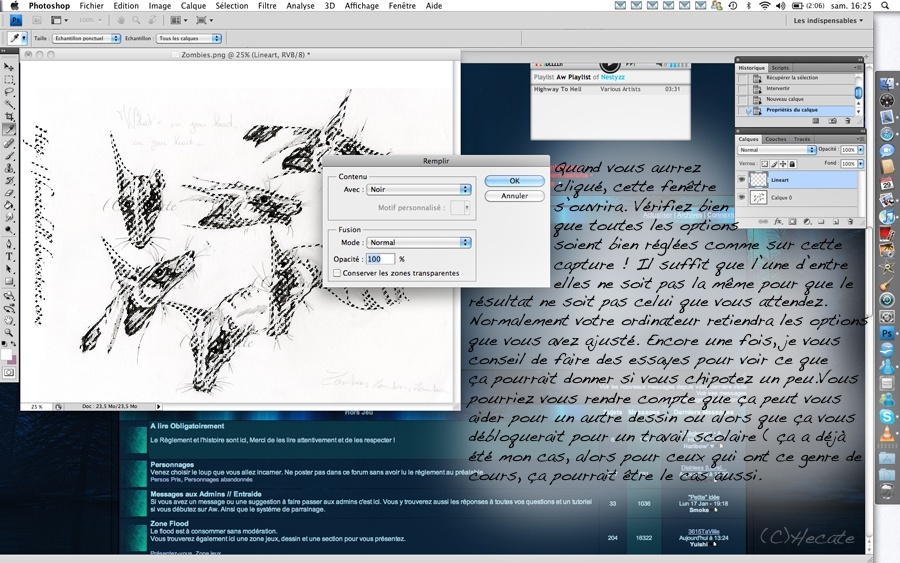Select the History Brush tool

(x=9, y=181)
